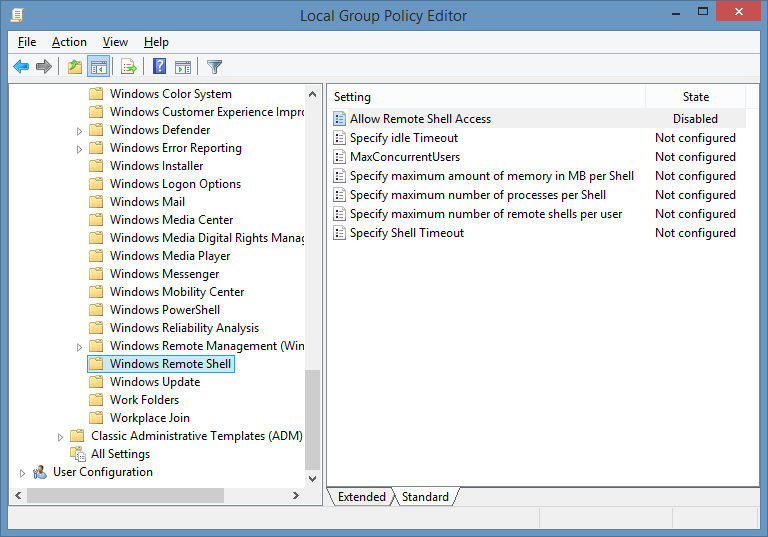The height and width of the screenshot is (537, 768).
Task: Toggle Show/Hide Console Tree toolbar icon
Action: [x=98, y=67]
